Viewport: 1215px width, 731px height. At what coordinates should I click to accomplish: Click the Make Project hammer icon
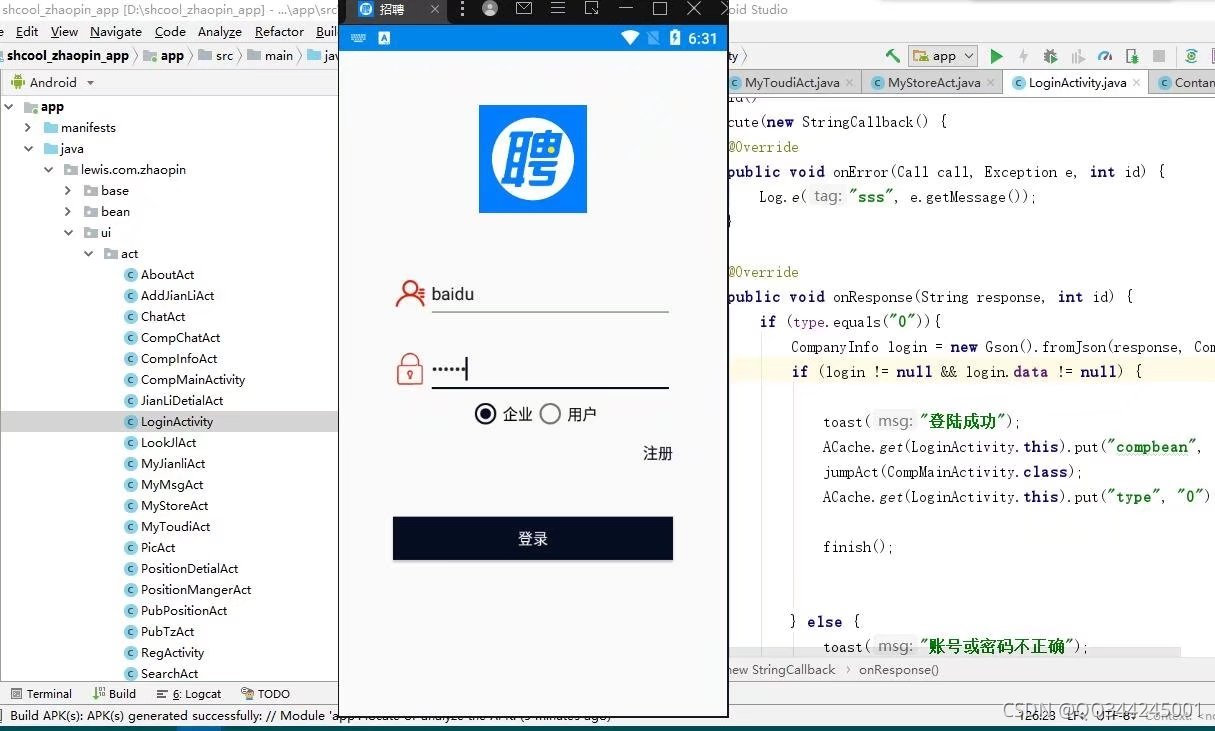pyautogui.click(x=892, y=56)
